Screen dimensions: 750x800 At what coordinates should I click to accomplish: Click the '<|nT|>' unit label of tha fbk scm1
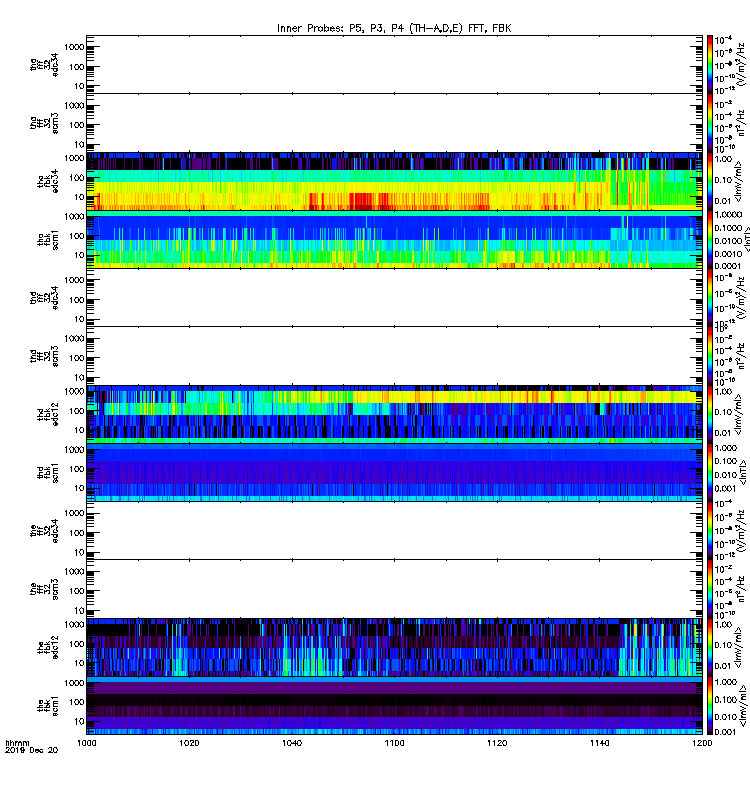tap(747, 240)
